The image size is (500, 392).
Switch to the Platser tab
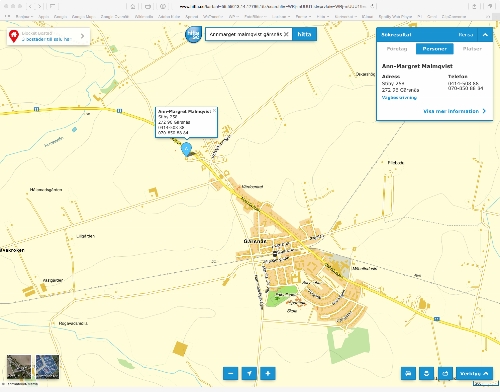coord(472,49)
